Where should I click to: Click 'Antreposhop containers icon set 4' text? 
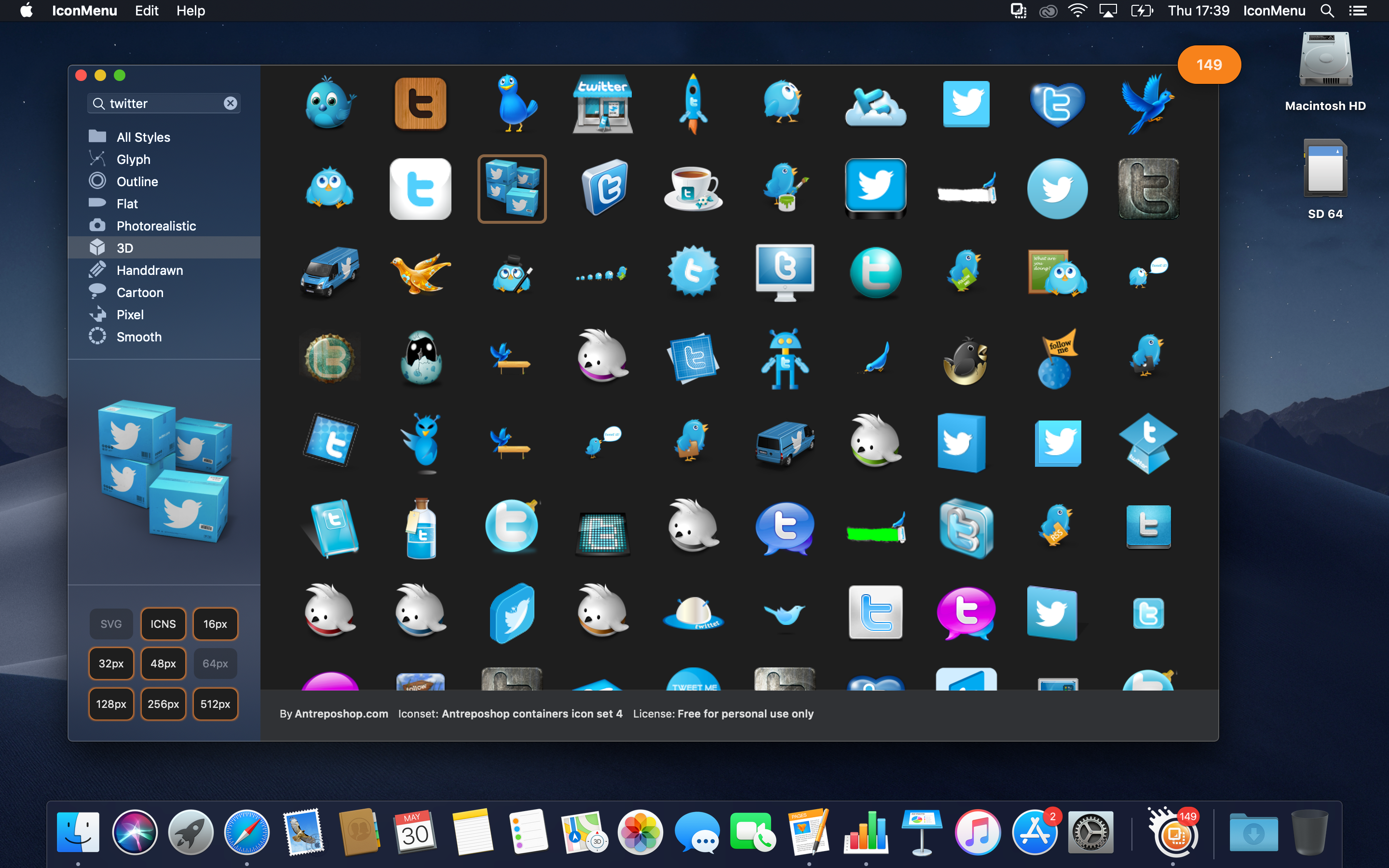click(531, 714)
